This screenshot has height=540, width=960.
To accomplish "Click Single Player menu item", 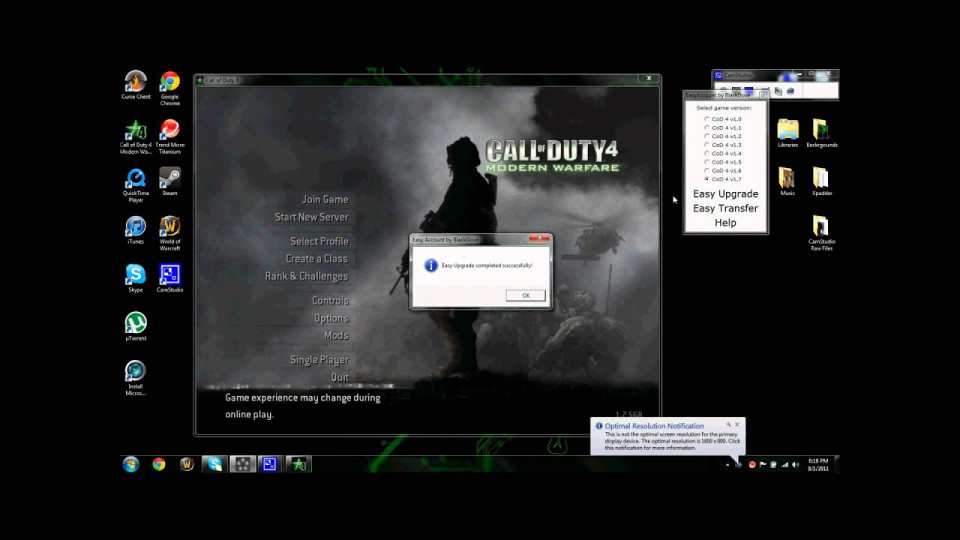I will [x=320, y=360].
